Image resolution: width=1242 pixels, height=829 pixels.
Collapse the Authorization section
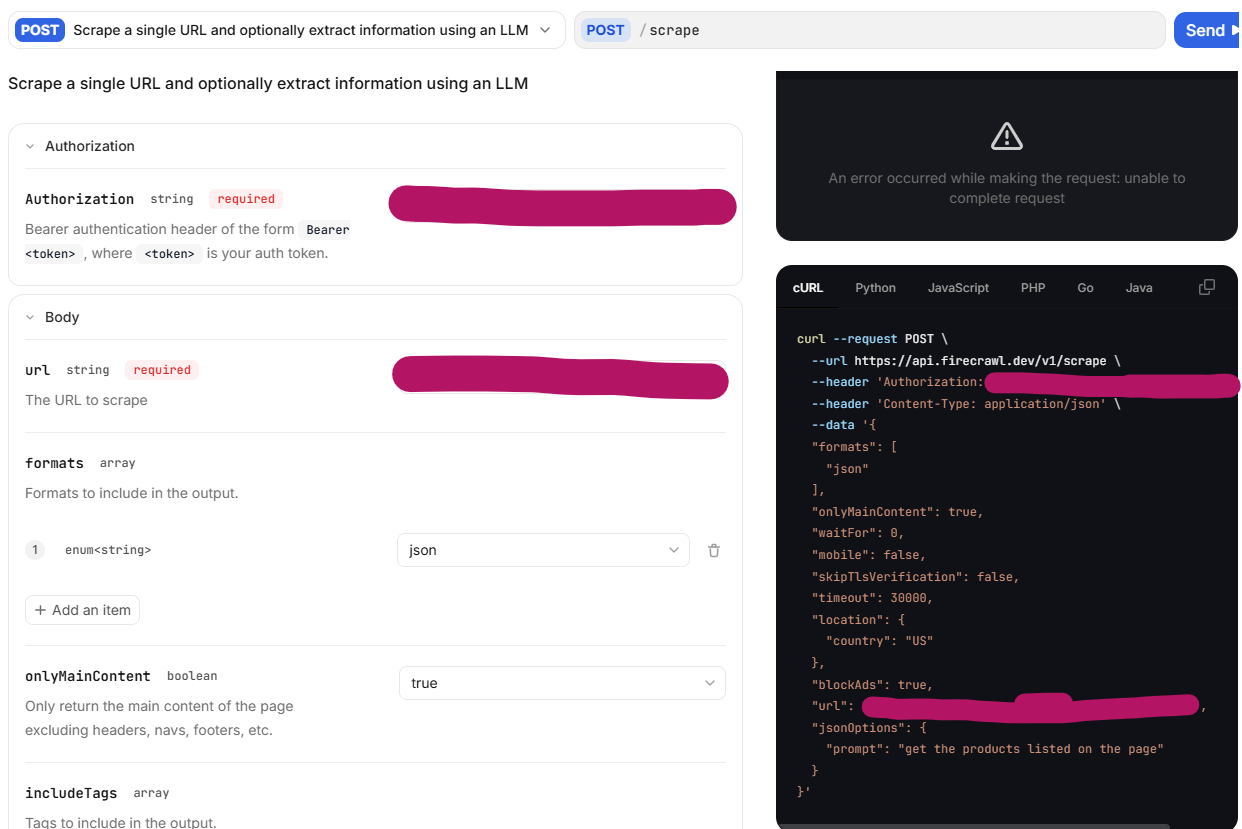point(31,146)
